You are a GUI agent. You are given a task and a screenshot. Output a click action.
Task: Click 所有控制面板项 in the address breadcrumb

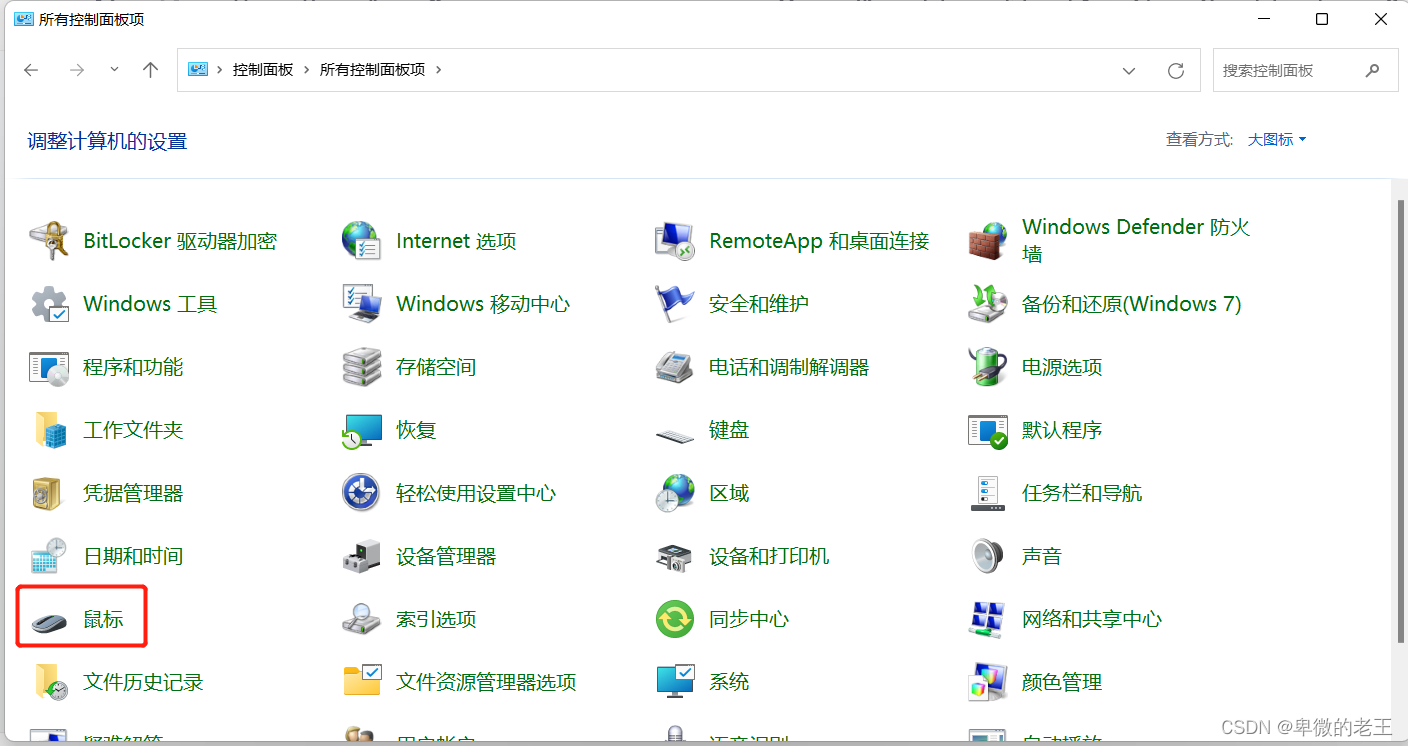[x=372, y=70]
